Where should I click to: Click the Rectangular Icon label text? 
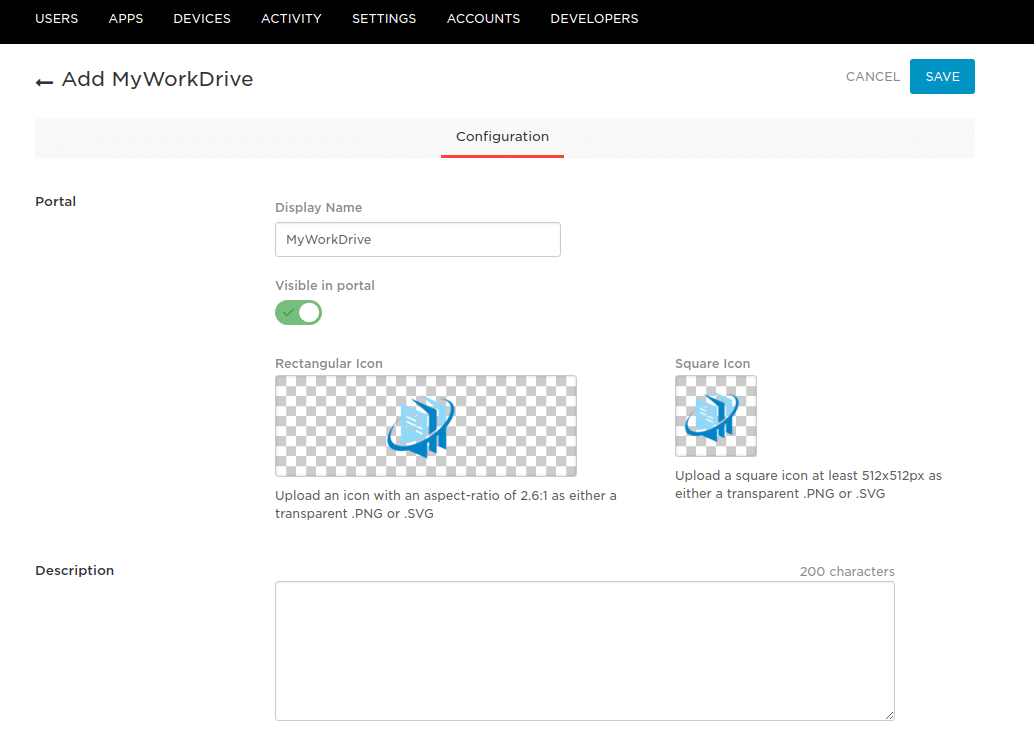[x=329, y=364]
